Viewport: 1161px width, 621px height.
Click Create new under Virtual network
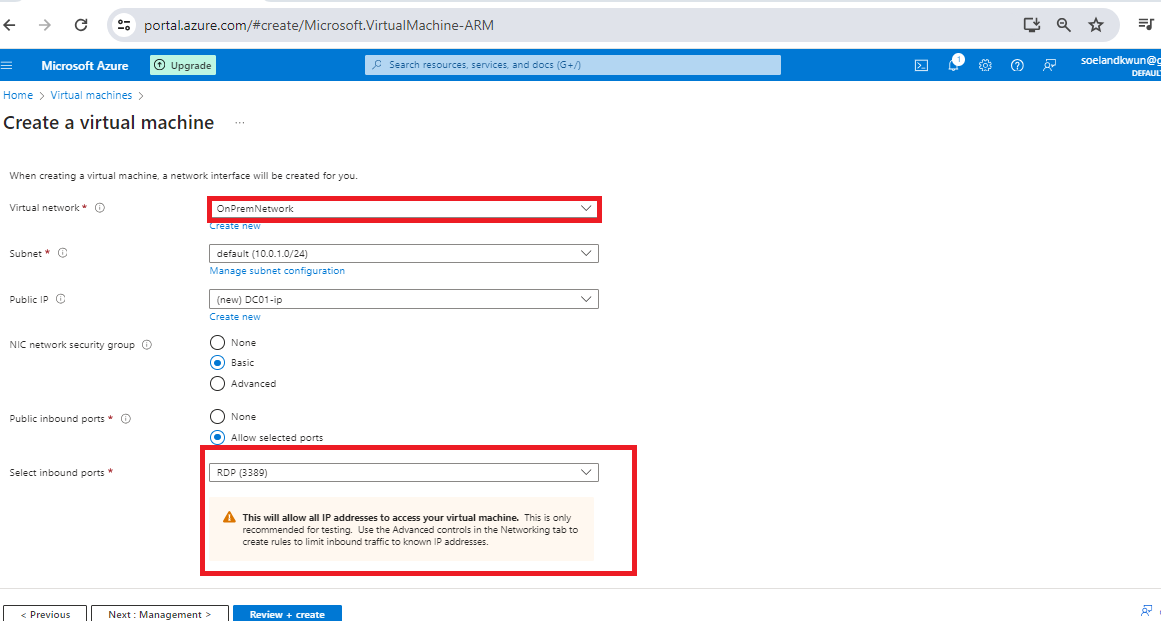pos(235,226)
